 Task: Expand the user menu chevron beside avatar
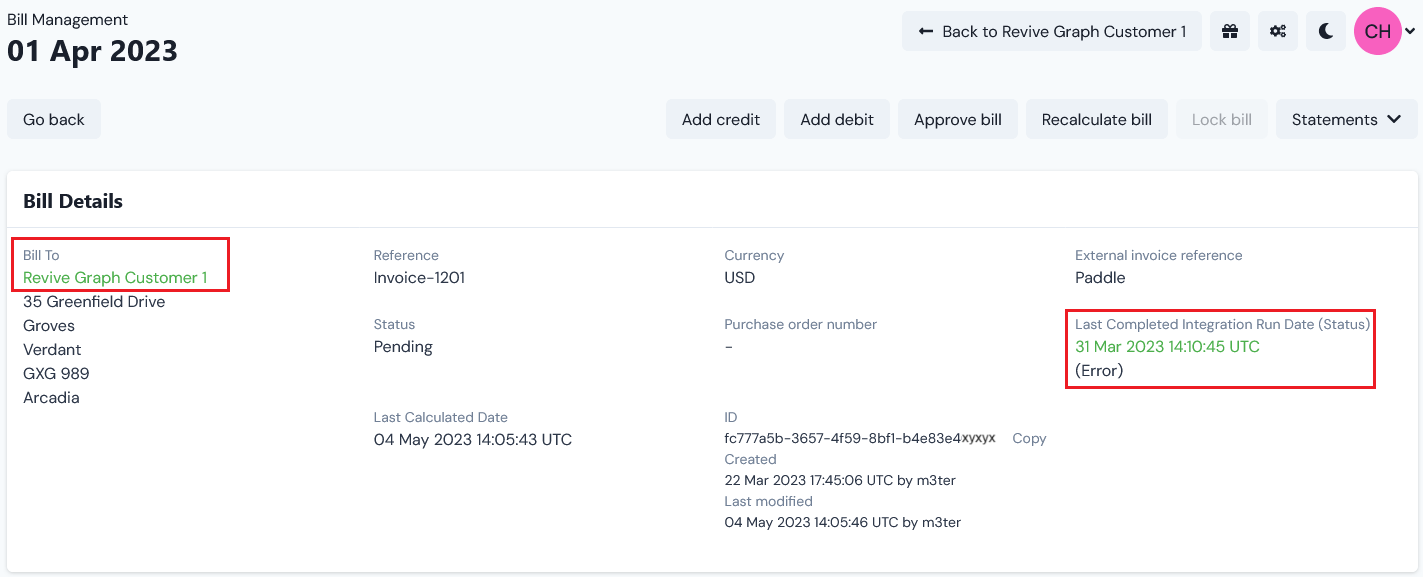1410,32
